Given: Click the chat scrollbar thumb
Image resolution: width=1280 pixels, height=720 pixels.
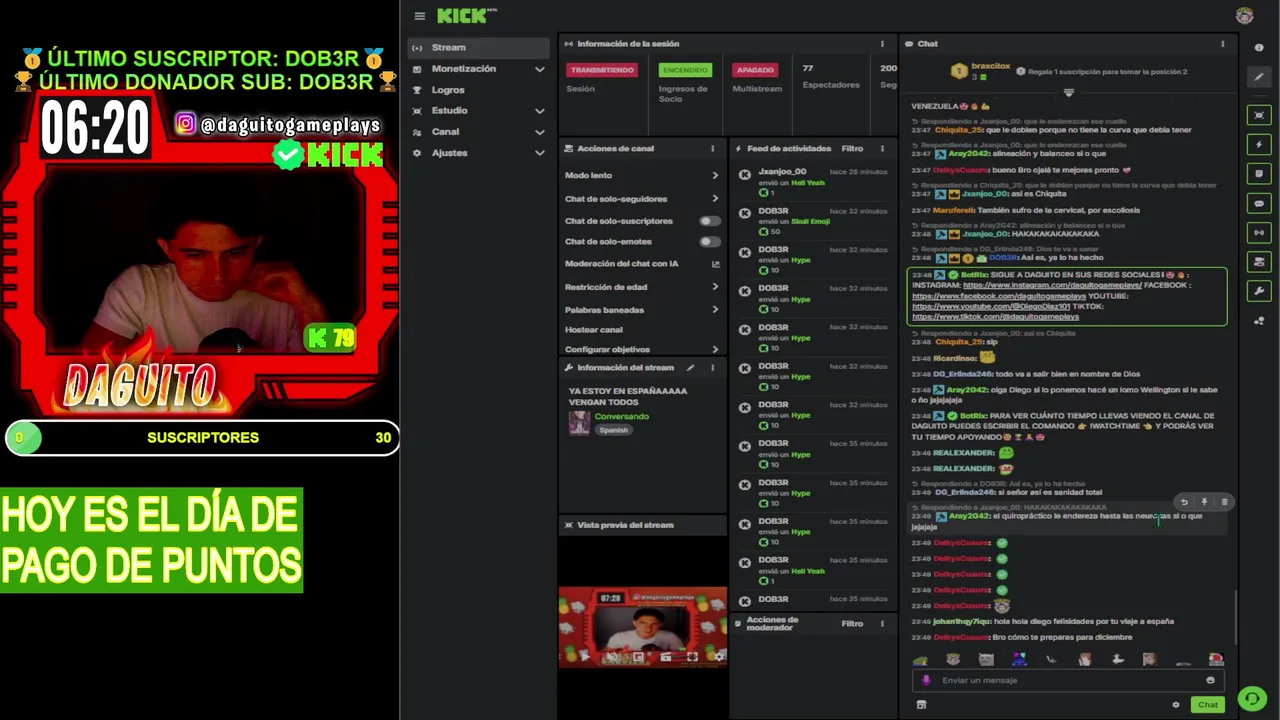Looking at the screenshot, I should pos(1237,618).
